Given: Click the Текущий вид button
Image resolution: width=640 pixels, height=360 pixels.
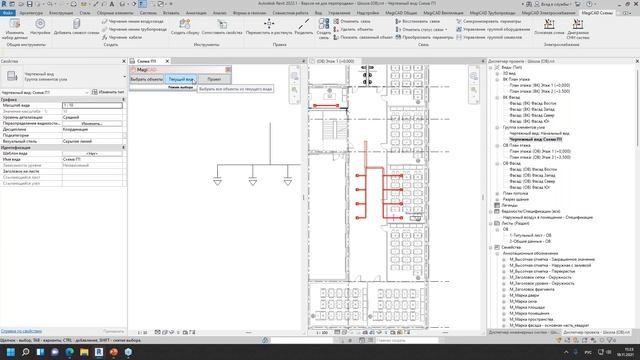Looking at the screenshot, I should [x=181, y=79].
